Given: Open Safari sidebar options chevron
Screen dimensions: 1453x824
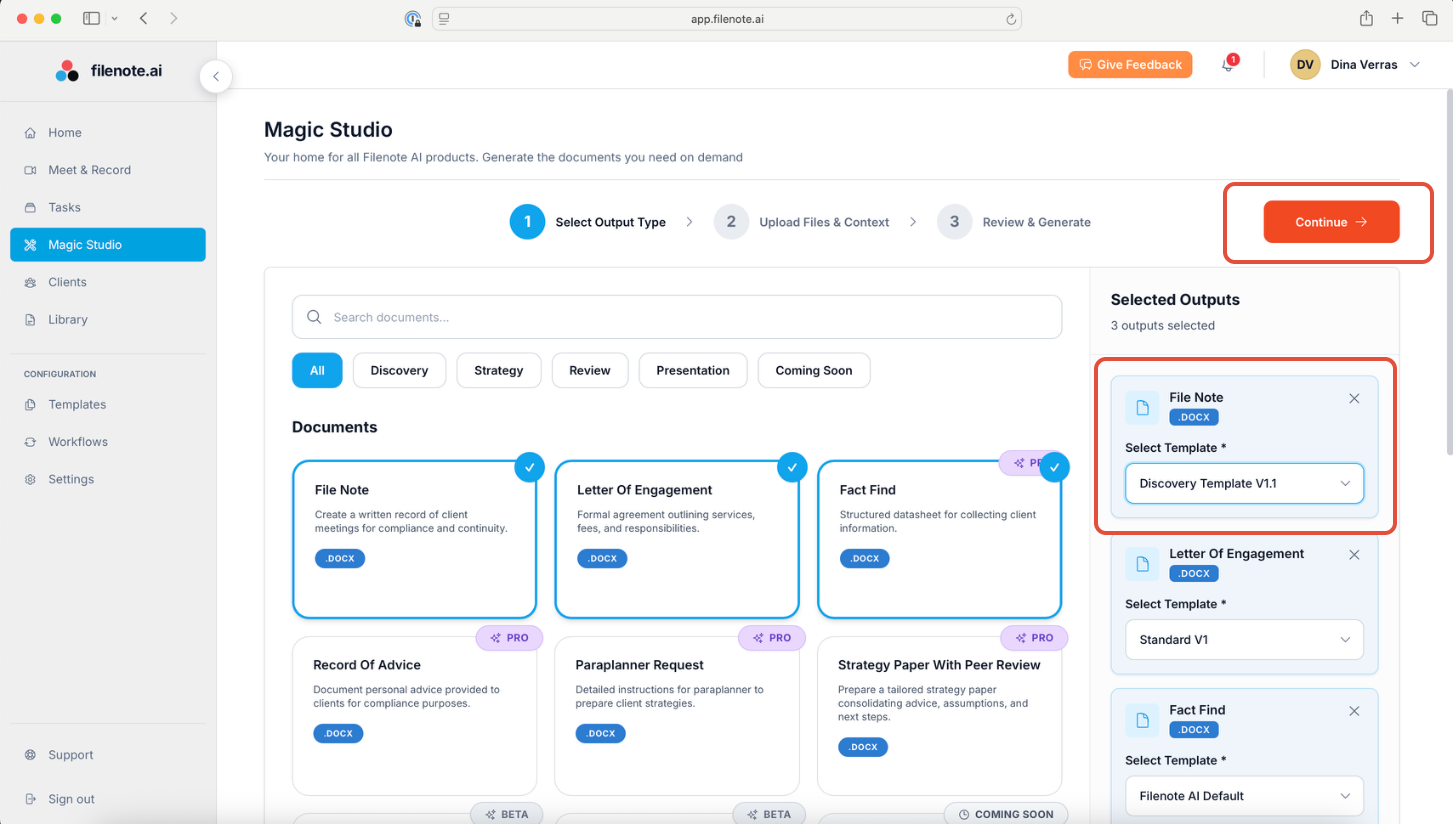Looking at the screenshot, I should (114, 18).
